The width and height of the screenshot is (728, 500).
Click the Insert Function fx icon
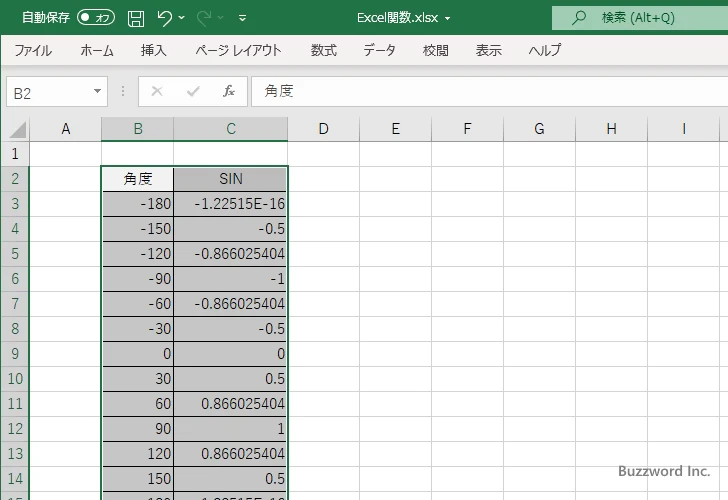[229, 91]
